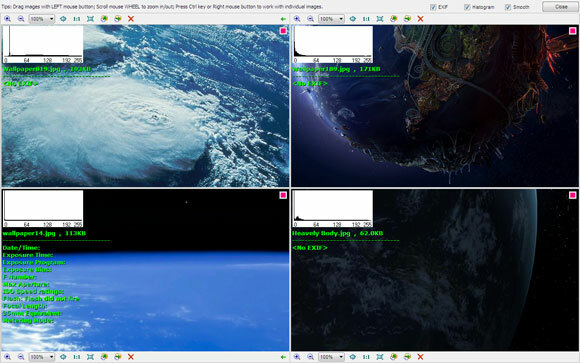Fit wallpaper14.jpg to its panel
The width and height of the screenshot is (580, 363).
tap(90, 357)
